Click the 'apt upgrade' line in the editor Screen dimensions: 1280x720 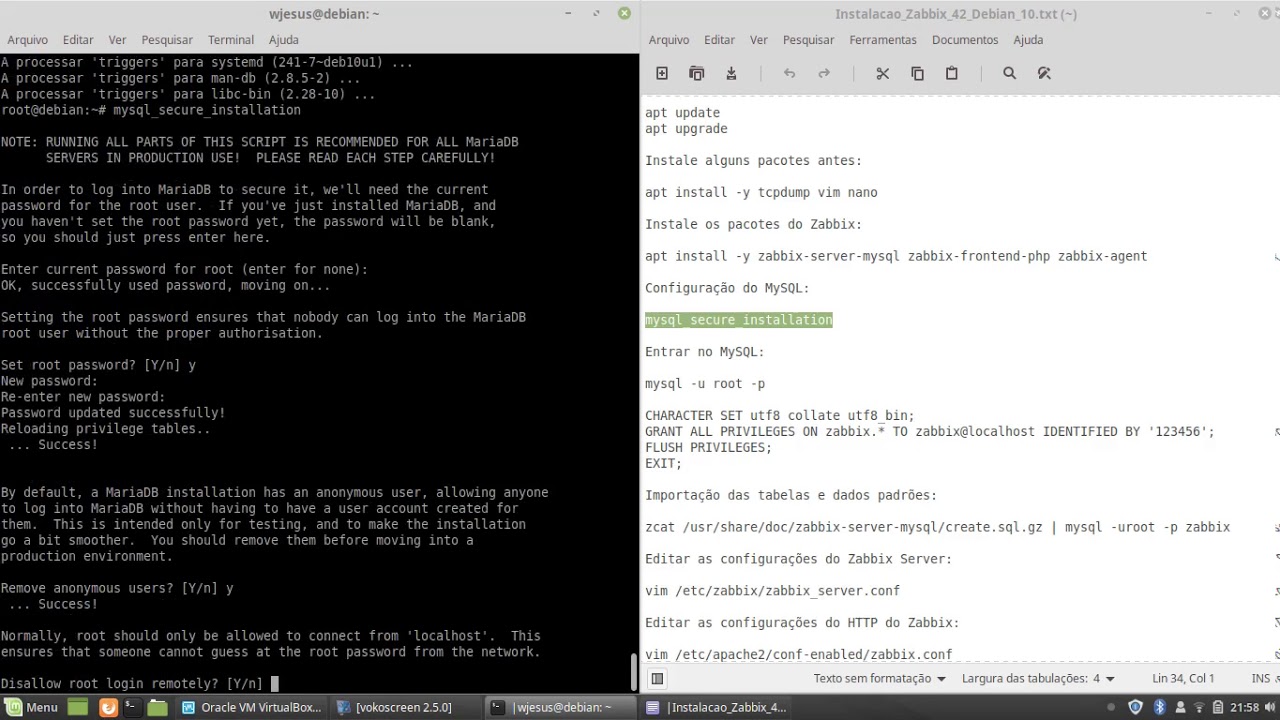686,129
